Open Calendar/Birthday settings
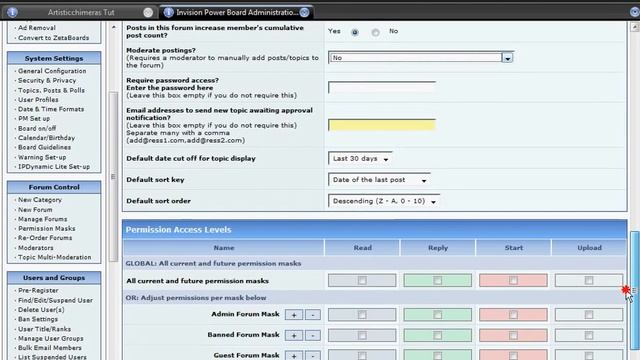The image size is (640, 360). point(46,138)
